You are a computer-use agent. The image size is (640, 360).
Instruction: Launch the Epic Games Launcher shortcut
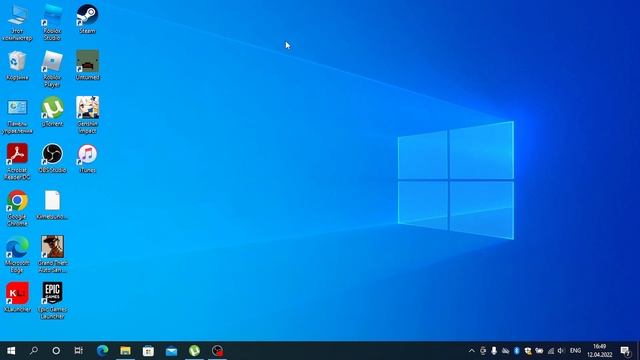click(x=52, y=301)
